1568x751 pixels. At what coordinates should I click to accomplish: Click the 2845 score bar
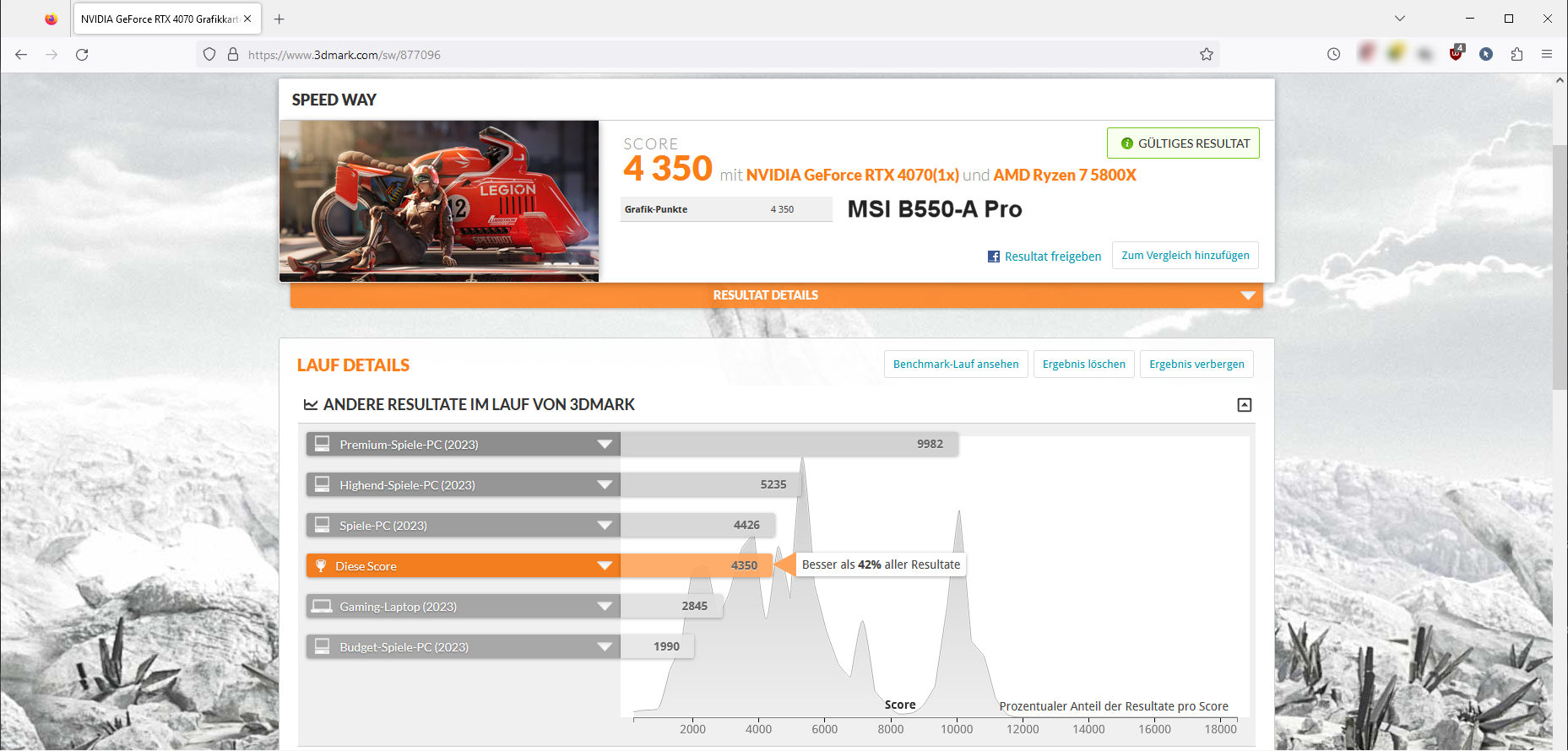coord(671,606)
